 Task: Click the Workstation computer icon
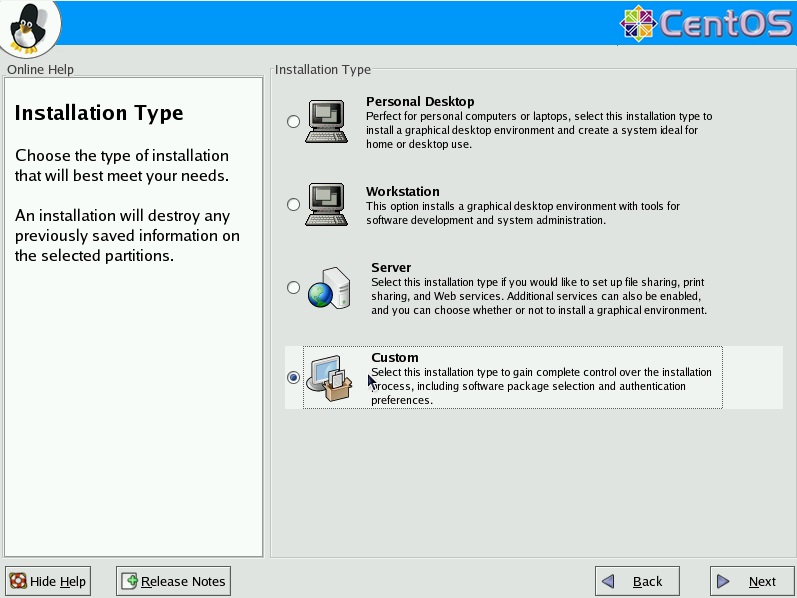(x=327, y=204)
